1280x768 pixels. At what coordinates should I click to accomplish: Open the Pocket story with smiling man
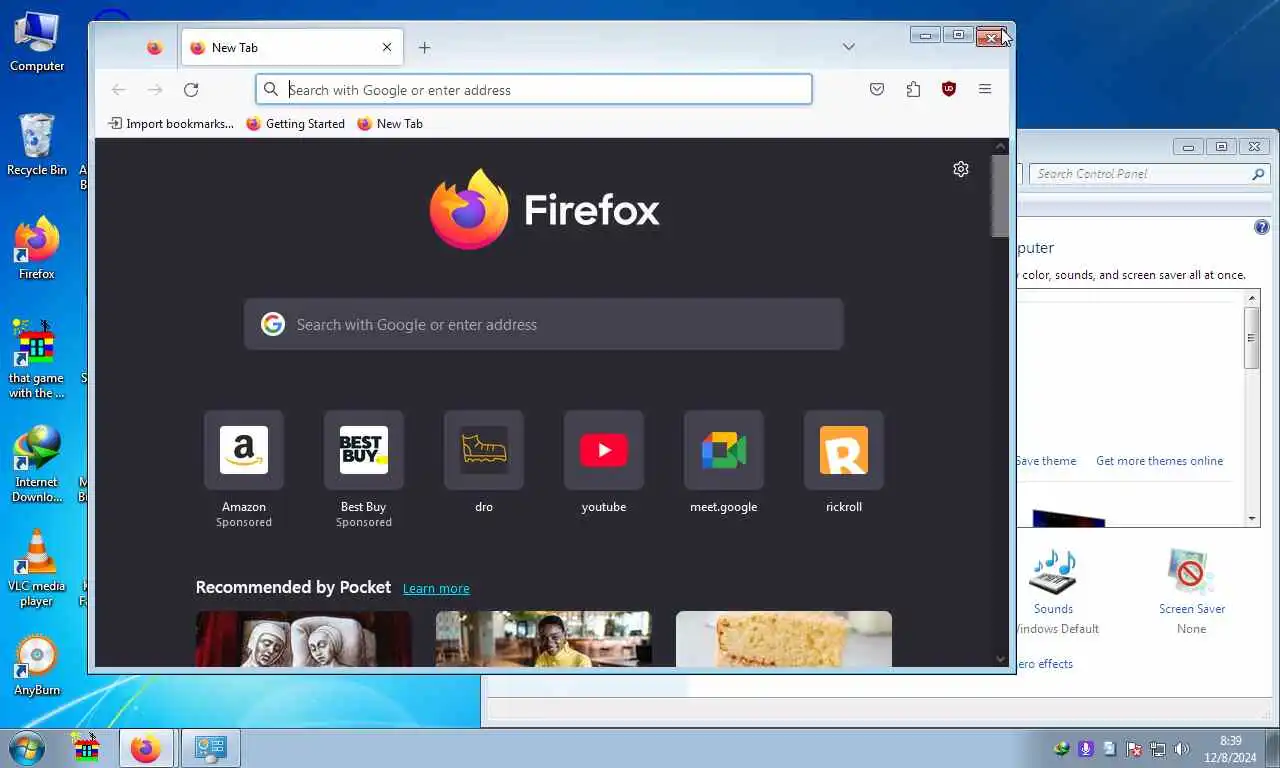[544, 639]
